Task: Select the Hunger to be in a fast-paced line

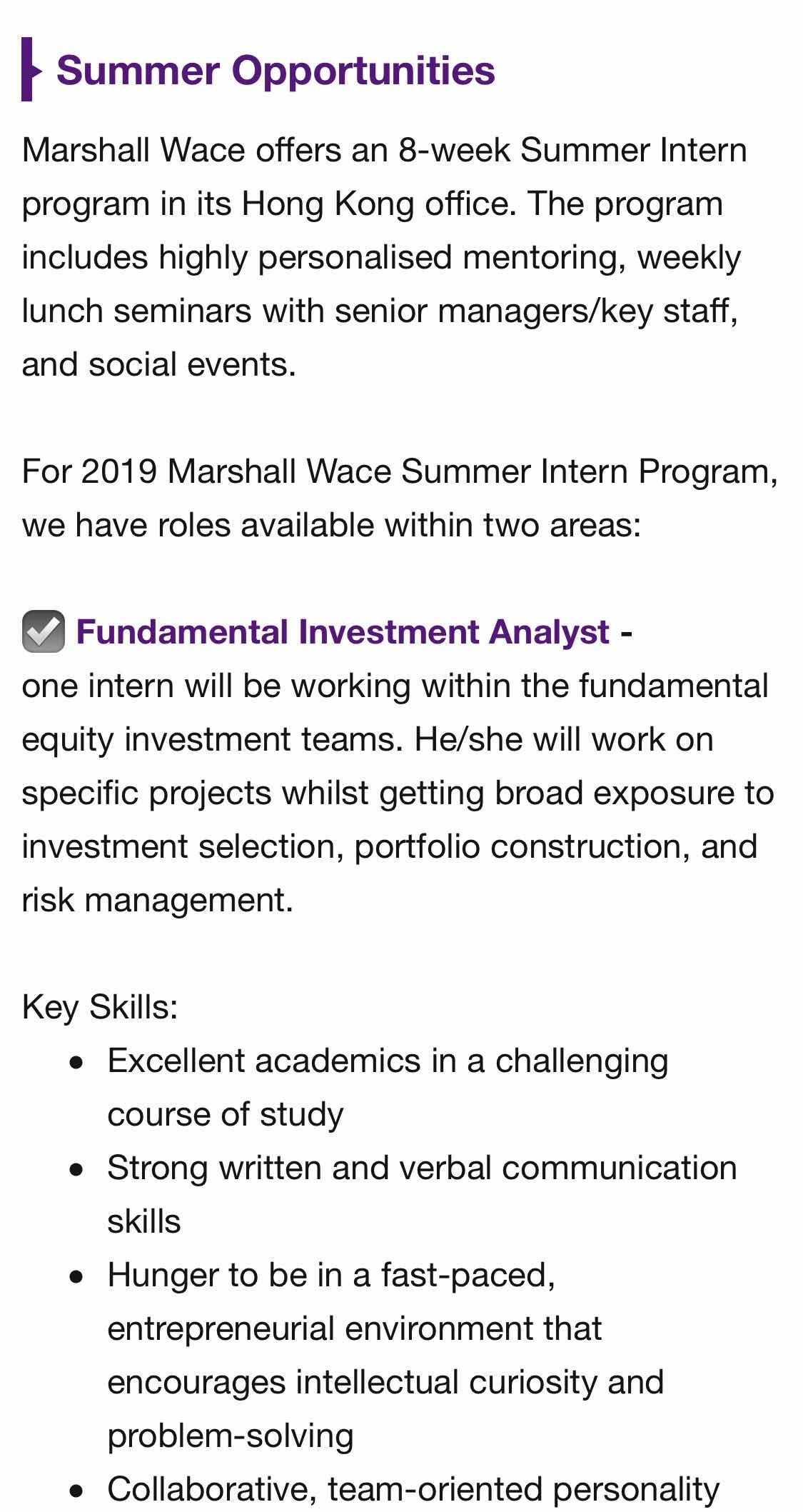Action: 331,1275
